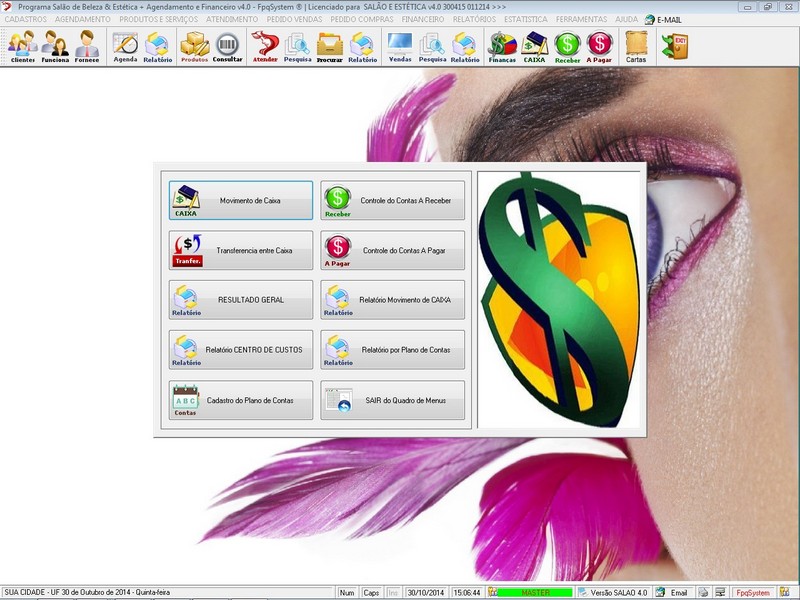
Task: Click the network icon left of FpqSystem
Action: (x=720, y=592)
